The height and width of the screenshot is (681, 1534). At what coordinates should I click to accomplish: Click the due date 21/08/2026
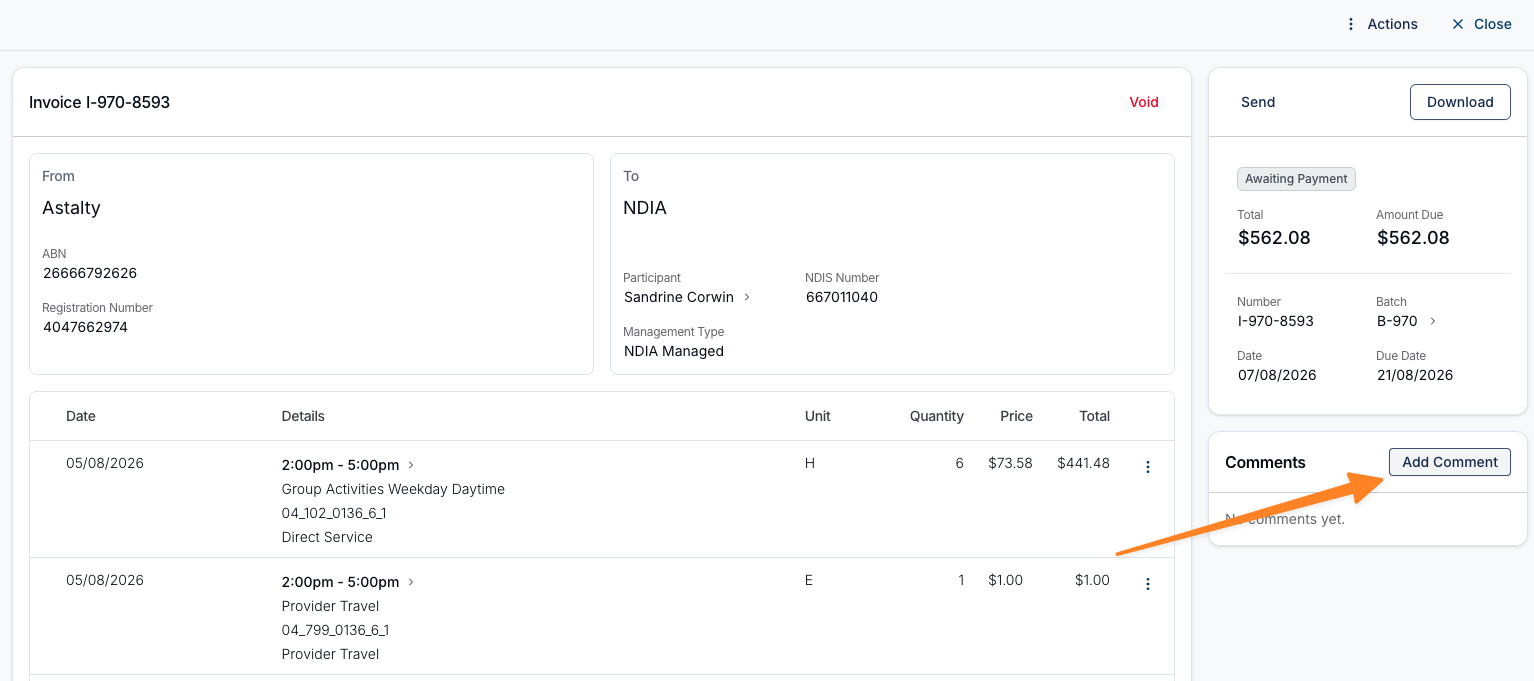[1414, 375]
